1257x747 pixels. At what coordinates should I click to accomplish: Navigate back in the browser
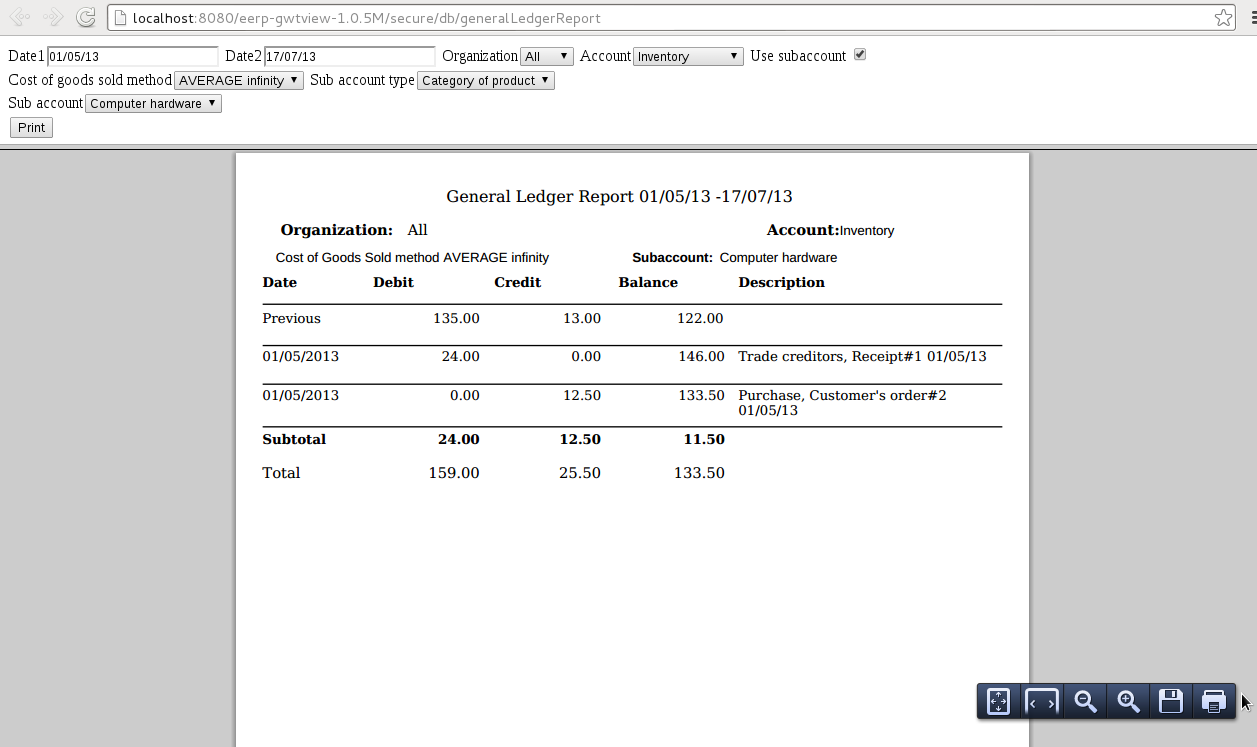click(20, 17)
